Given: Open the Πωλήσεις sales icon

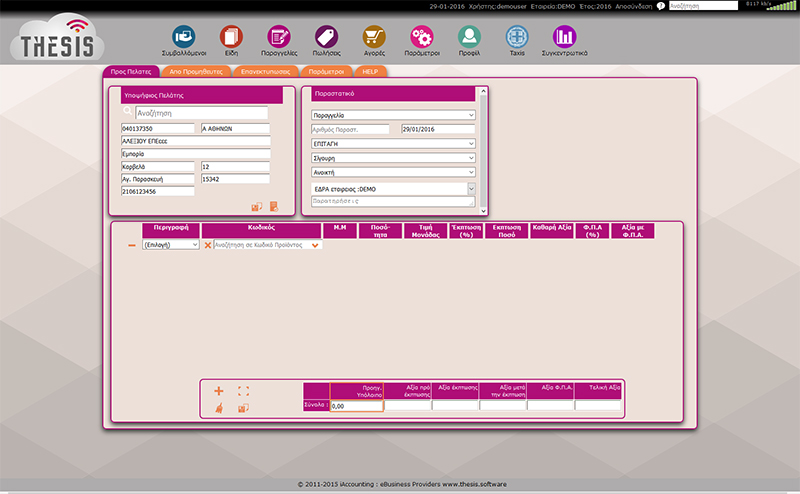Looking at the screenshot, I should click(x=327, y=37).
